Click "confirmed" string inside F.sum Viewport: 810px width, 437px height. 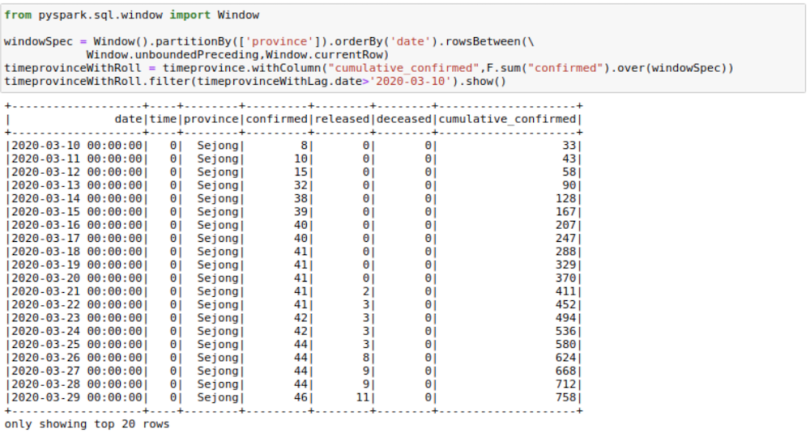(x=565, y=68)
